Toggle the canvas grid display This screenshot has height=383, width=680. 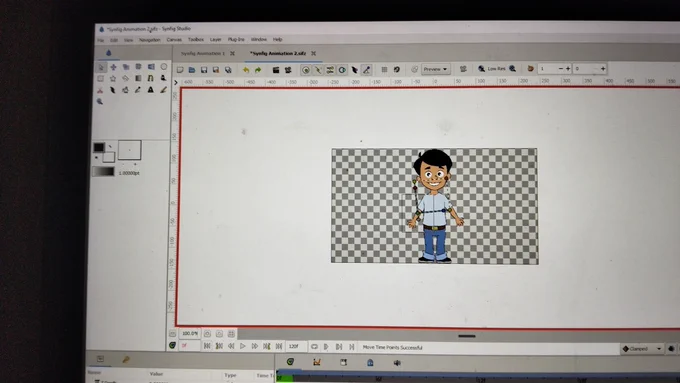[384, 69]
